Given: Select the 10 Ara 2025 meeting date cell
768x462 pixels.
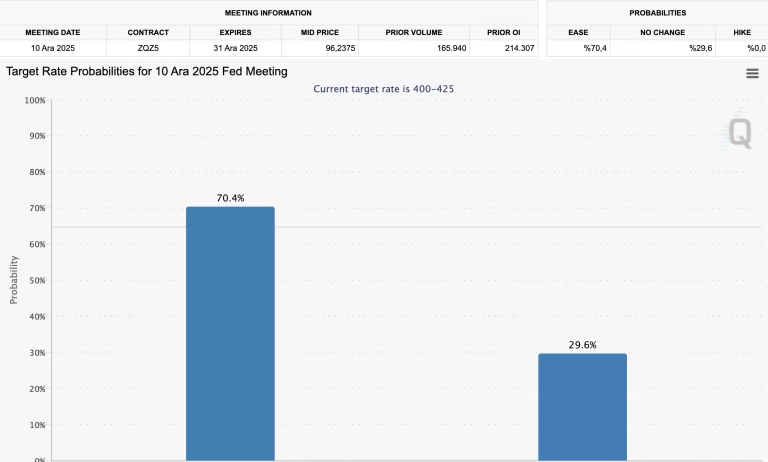Looking at the screenshot, I should click(x=53, y=48).
